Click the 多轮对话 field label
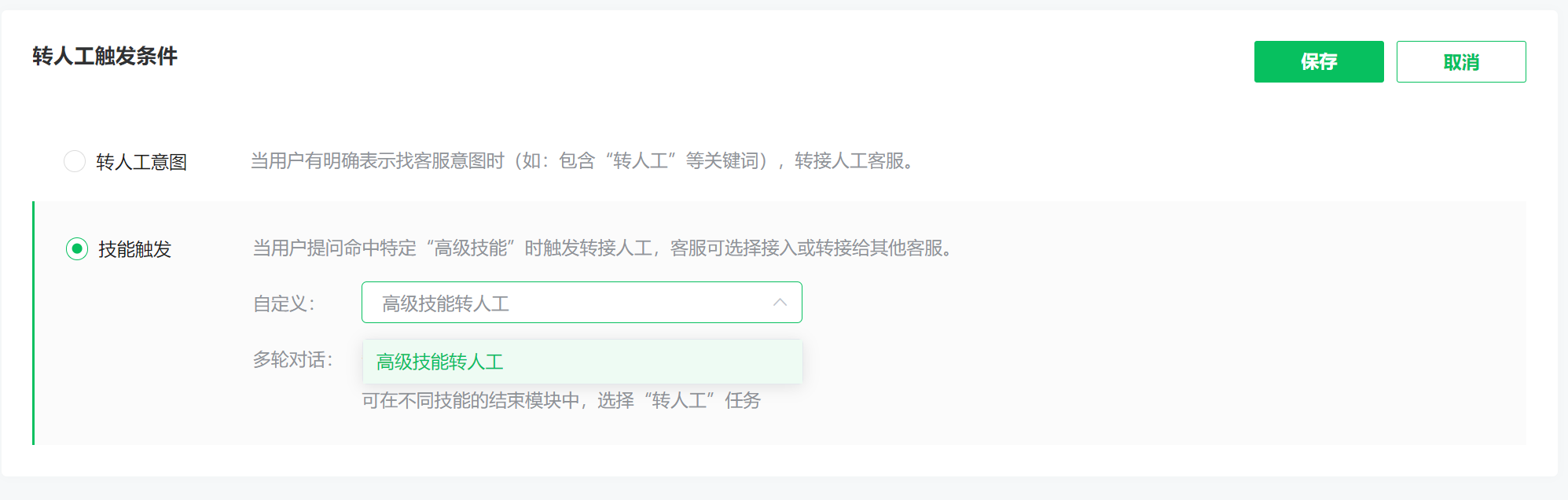Image resolution: width=1568 pixels, height=500 pixels. tap(292, 360)
